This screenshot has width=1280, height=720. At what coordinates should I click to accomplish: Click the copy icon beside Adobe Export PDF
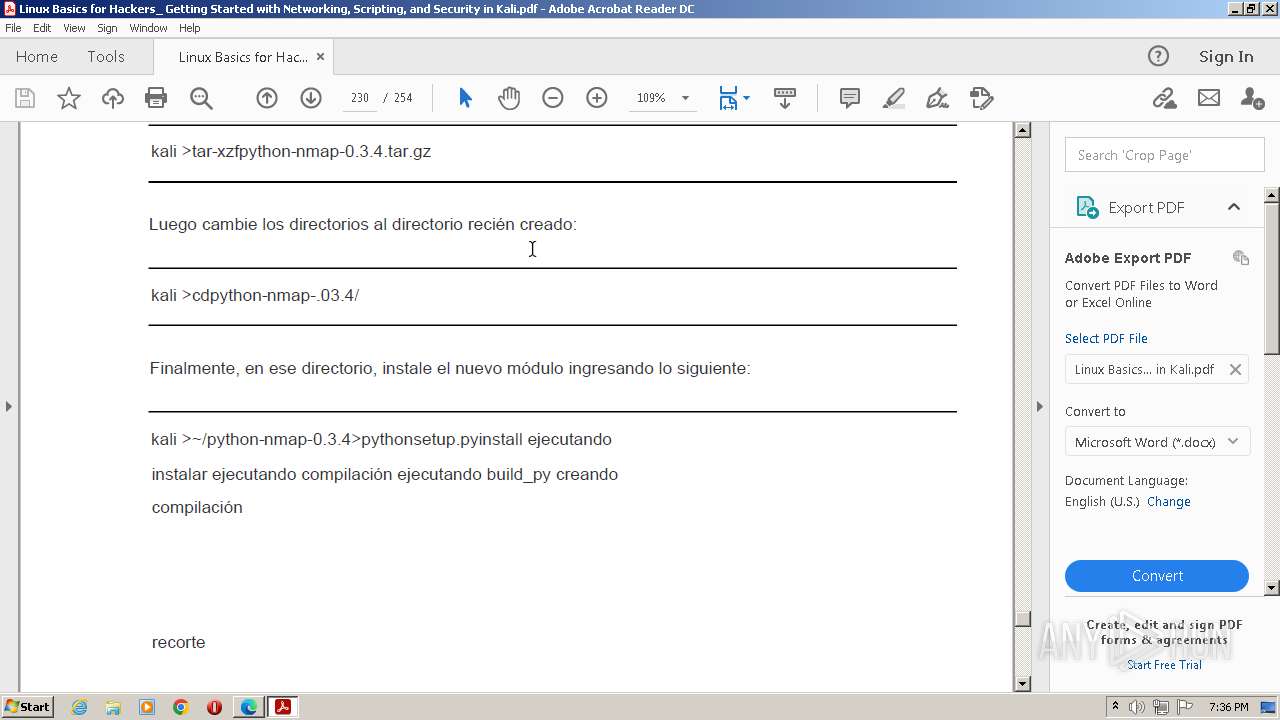pos(1241,258)
